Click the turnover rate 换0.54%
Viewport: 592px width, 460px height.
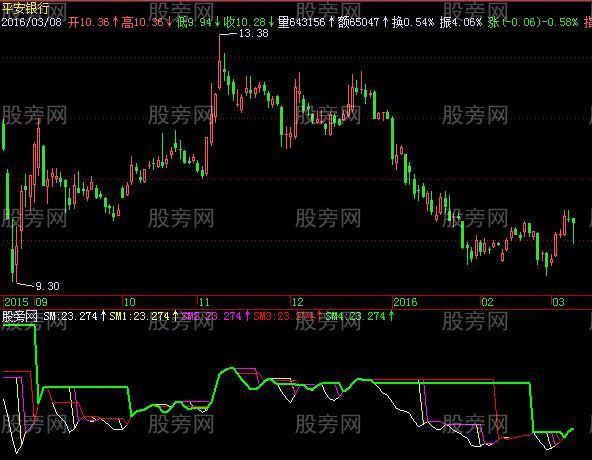coord(413,22)
